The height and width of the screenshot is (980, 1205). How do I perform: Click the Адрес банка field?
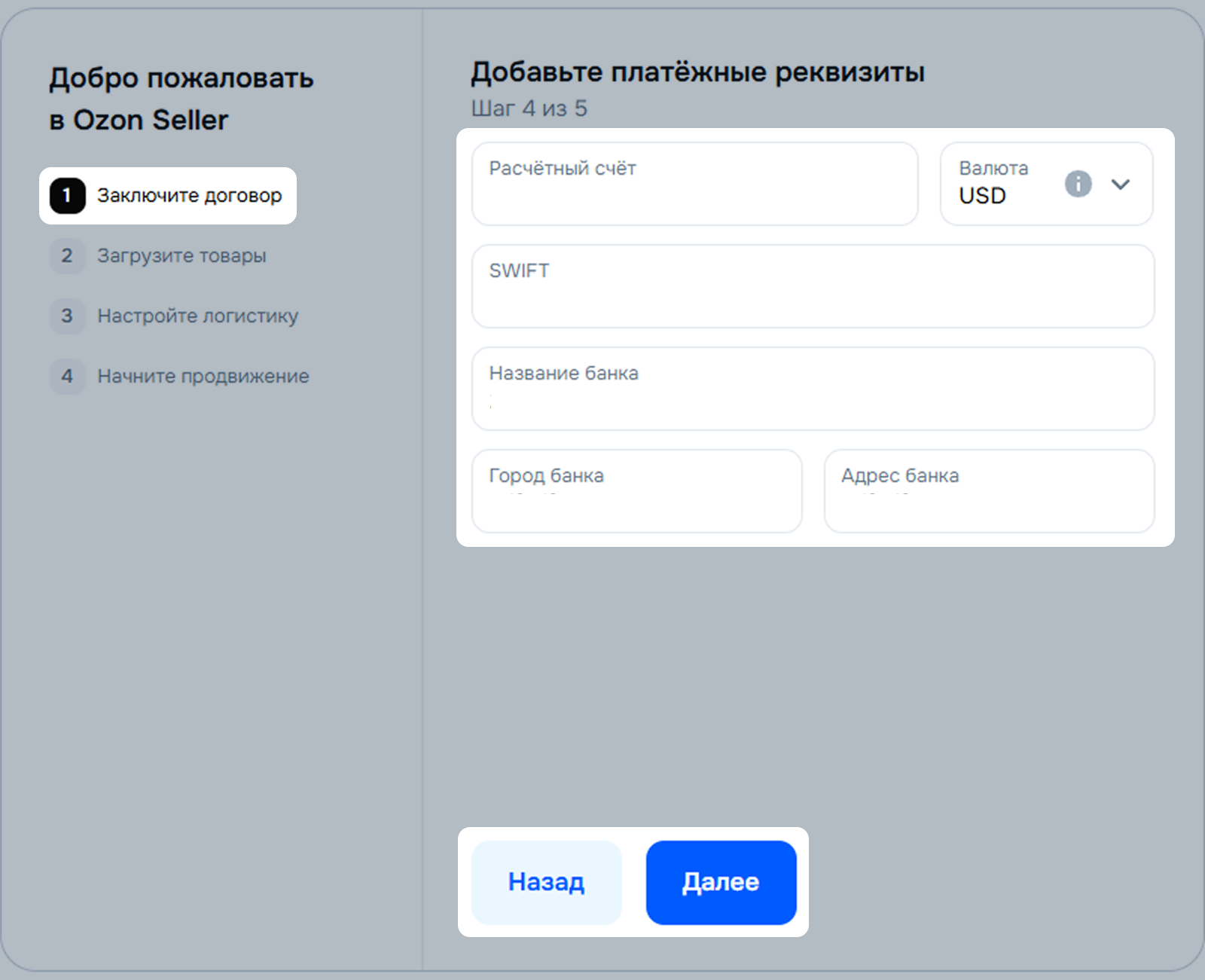pyautogui.click(x=989, y=491)
